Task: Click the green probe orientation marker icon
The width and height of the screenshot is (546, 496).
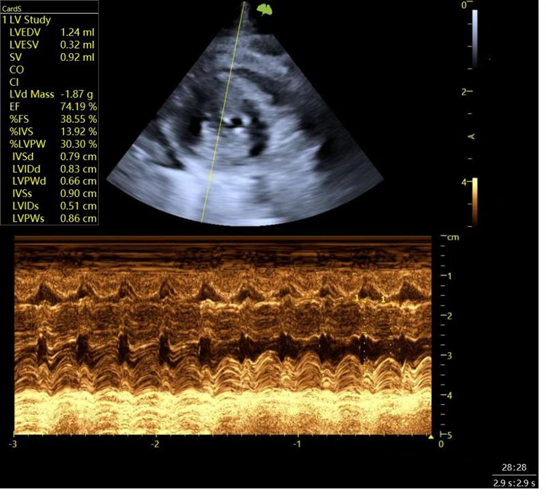Action: (266, 10)
